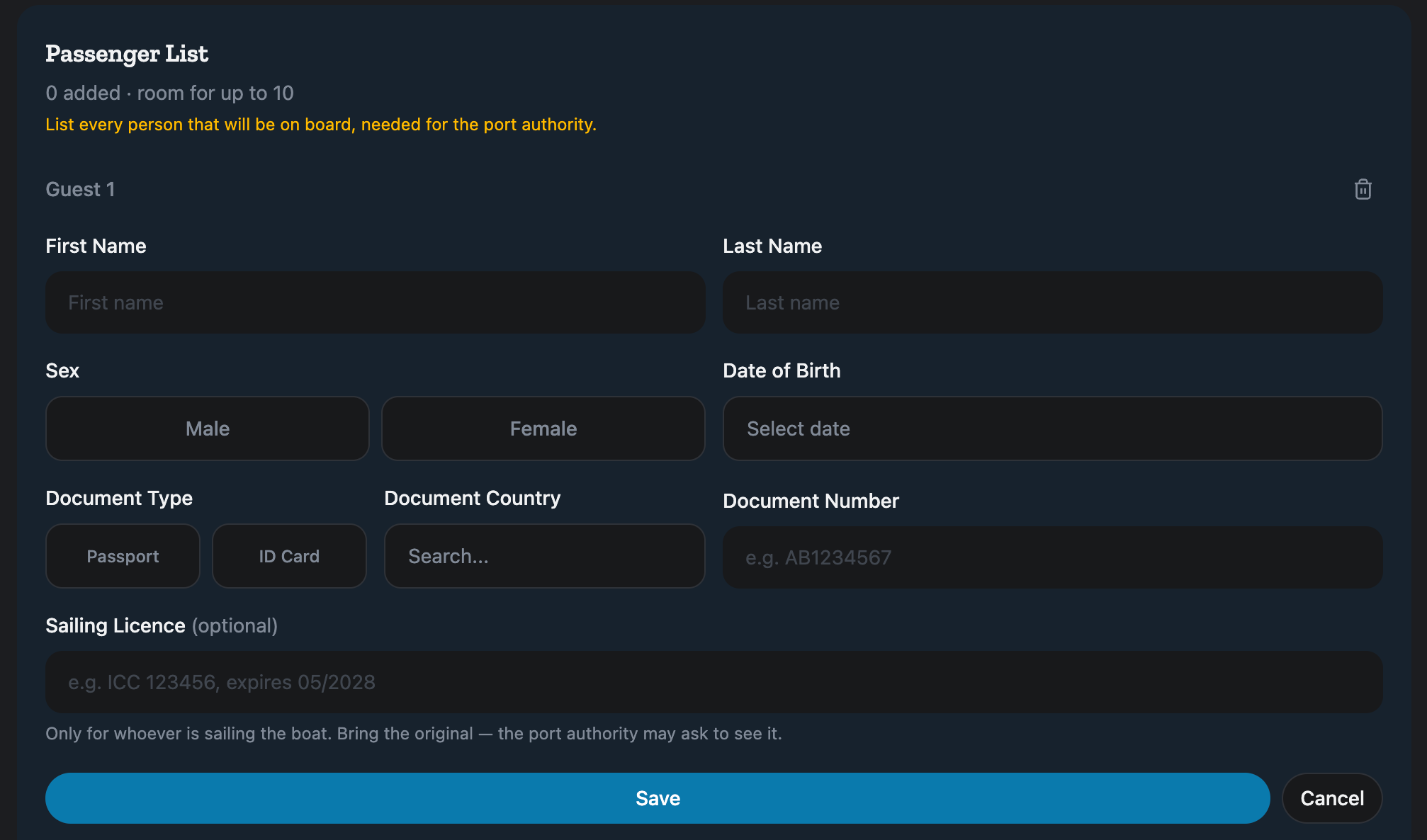This screenshot has height=840, width=1427.
Task: Click the Sailing Licence helper note about bringing the original
Action: 414,734
